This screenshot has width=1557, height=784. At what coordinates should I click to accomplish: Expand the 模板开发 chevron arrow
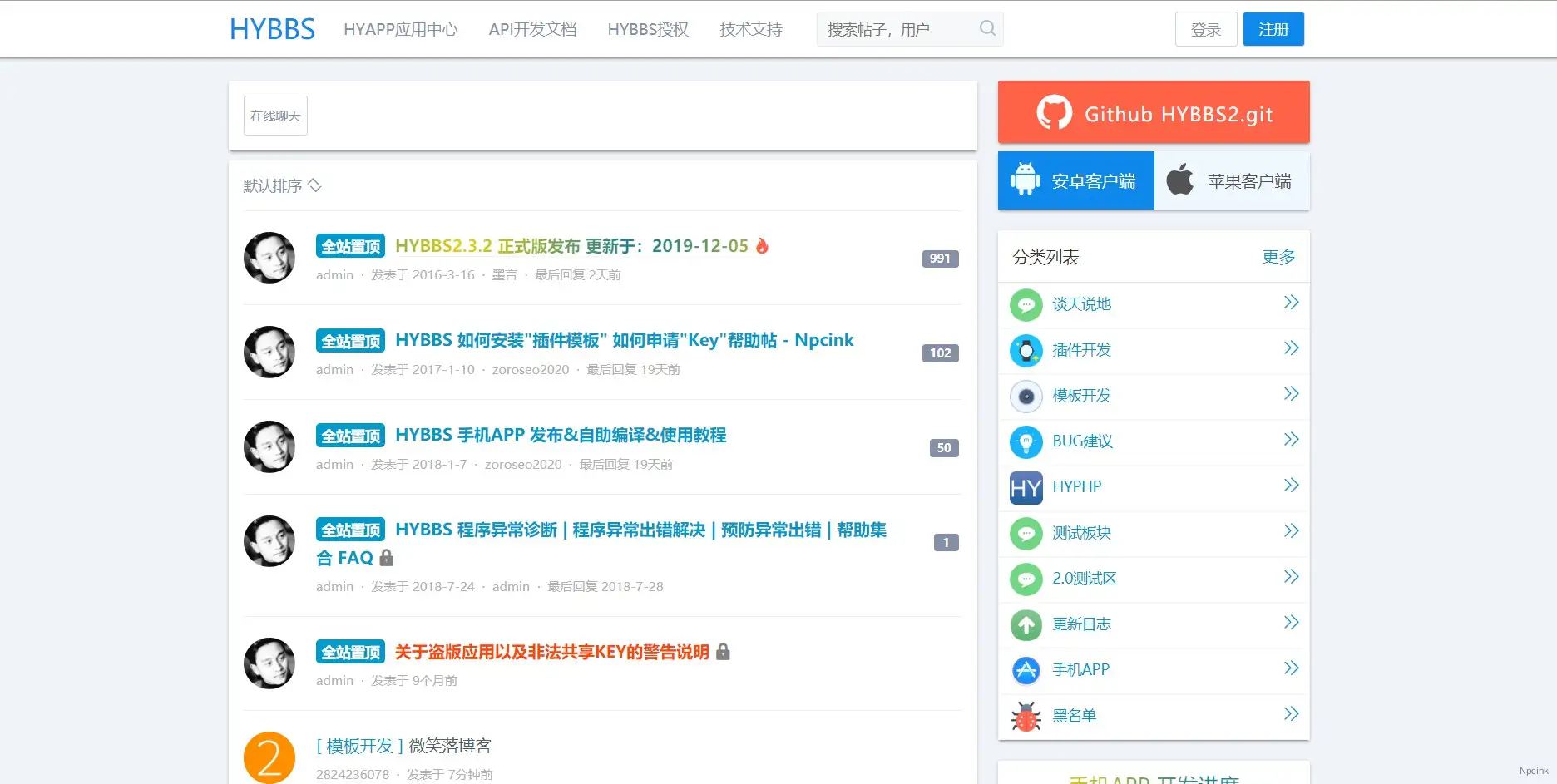click(1291, 394)
